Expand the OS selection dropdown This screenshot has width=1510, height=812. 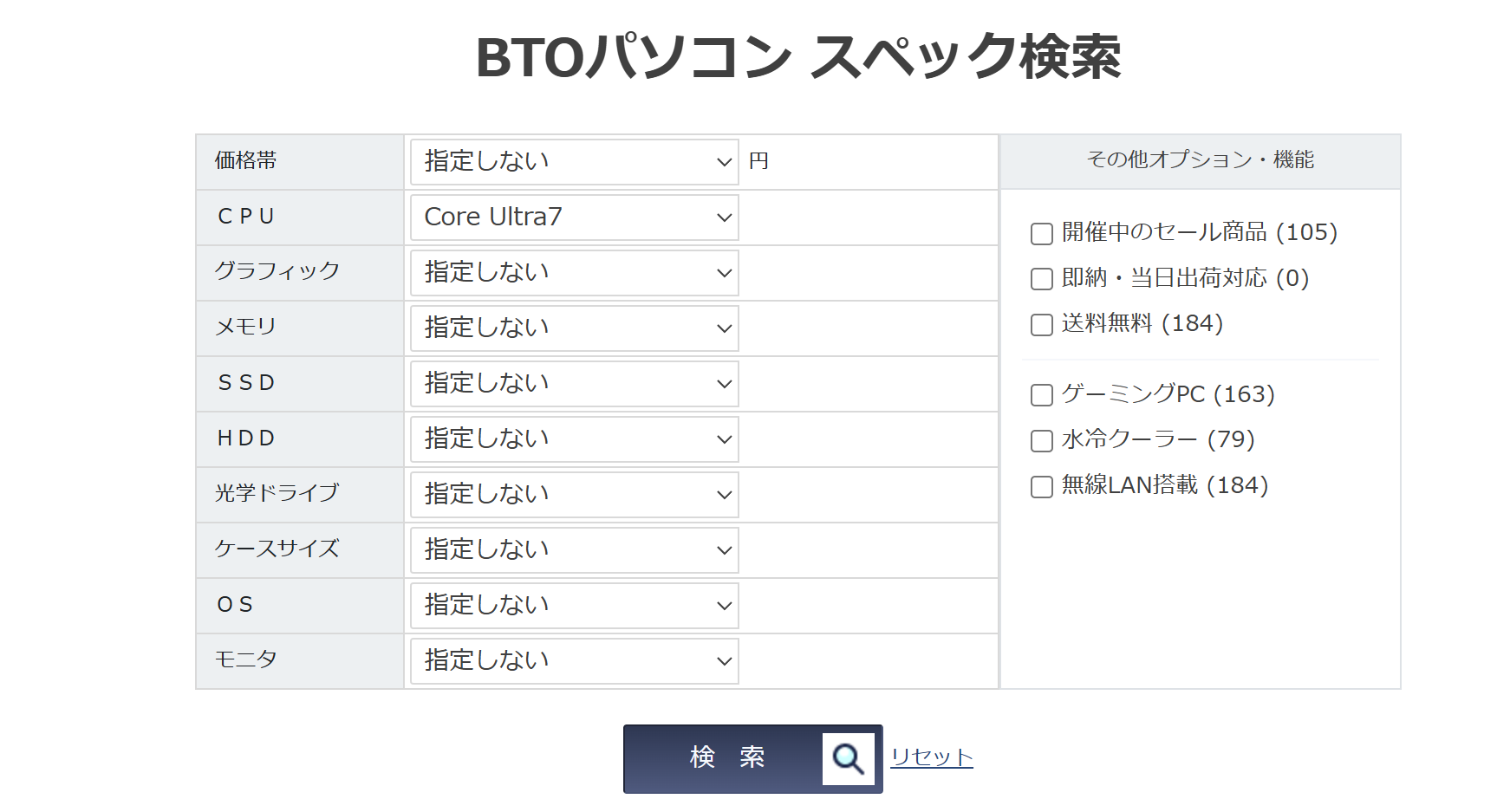tap(574, 606)
